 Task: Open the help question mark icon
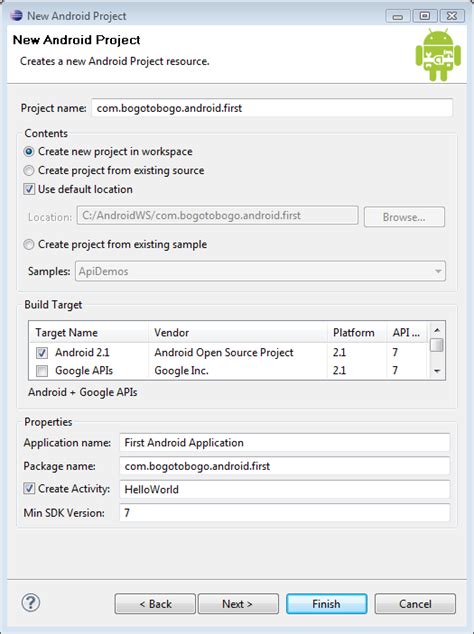point(30,603)
